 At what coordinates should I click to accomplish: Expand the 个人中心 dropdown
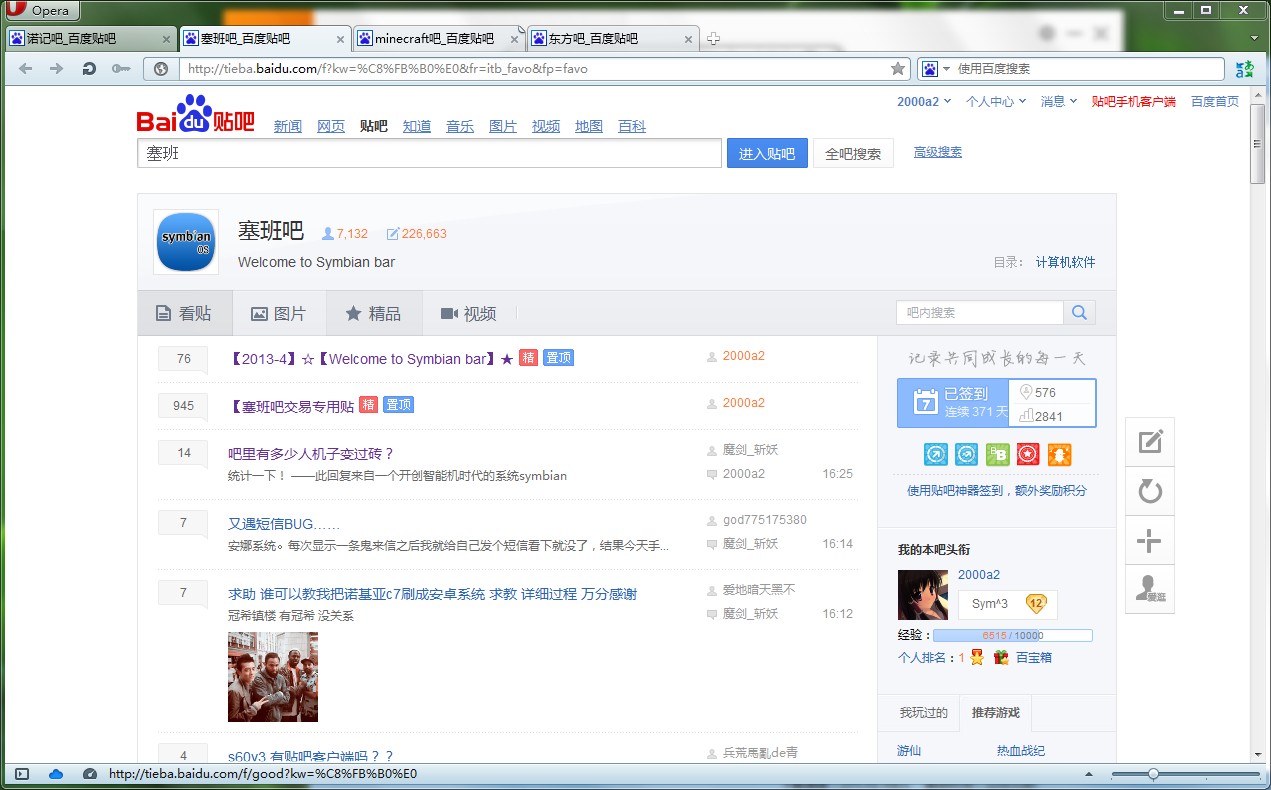[x=995, y=101]
